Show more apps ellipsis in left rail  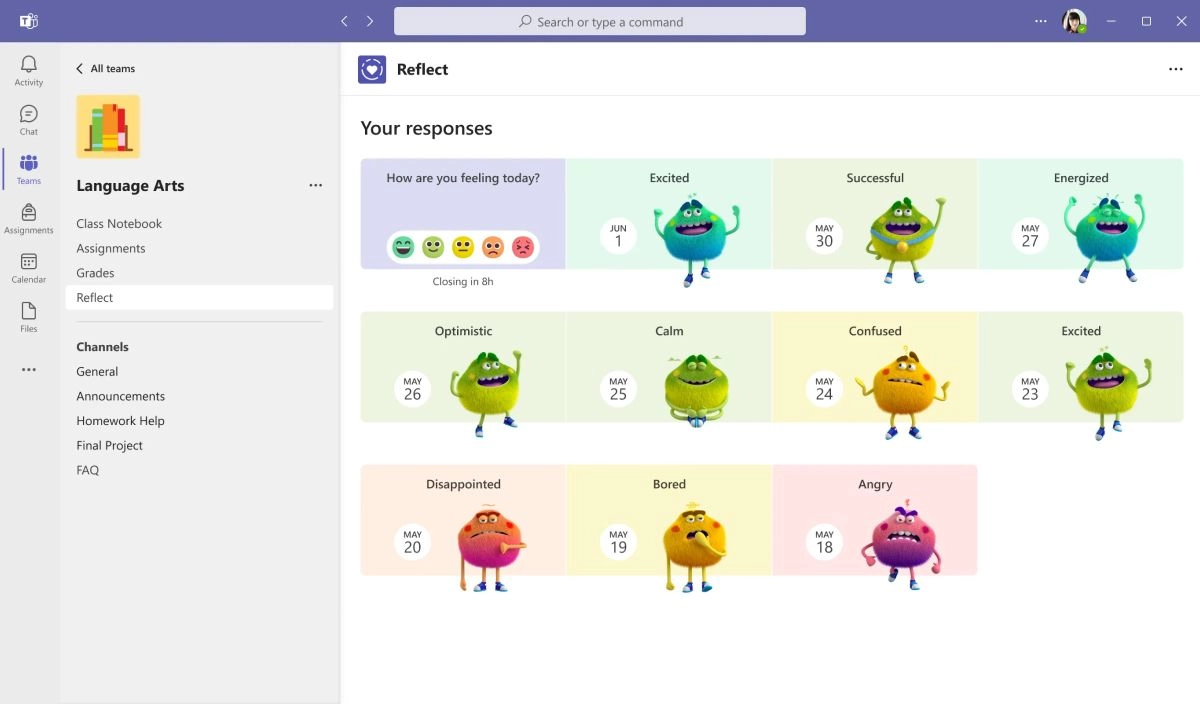29,370
